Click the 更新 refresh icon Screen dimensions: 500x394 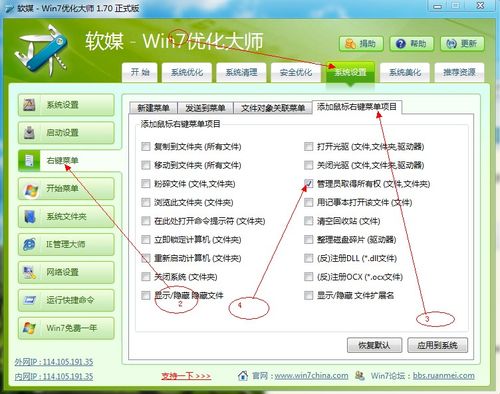[451, 44]
